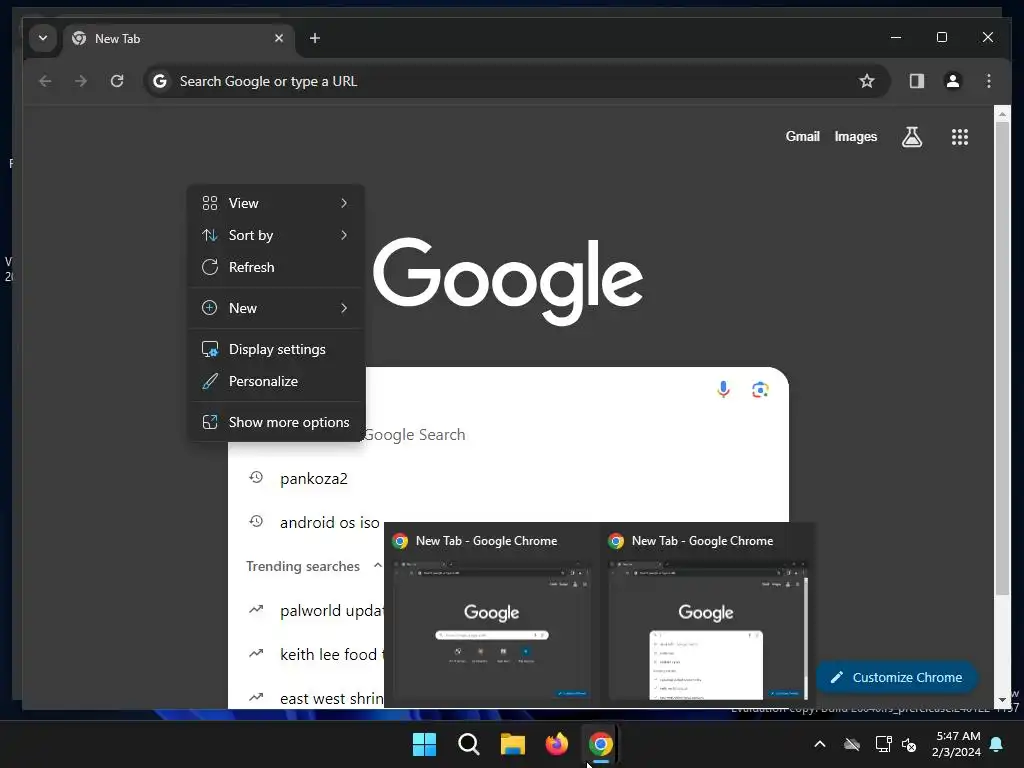This screenshot has height=768, width=1024.
Task: Click the page vertical scrollbar
Action: (1002, 358)
